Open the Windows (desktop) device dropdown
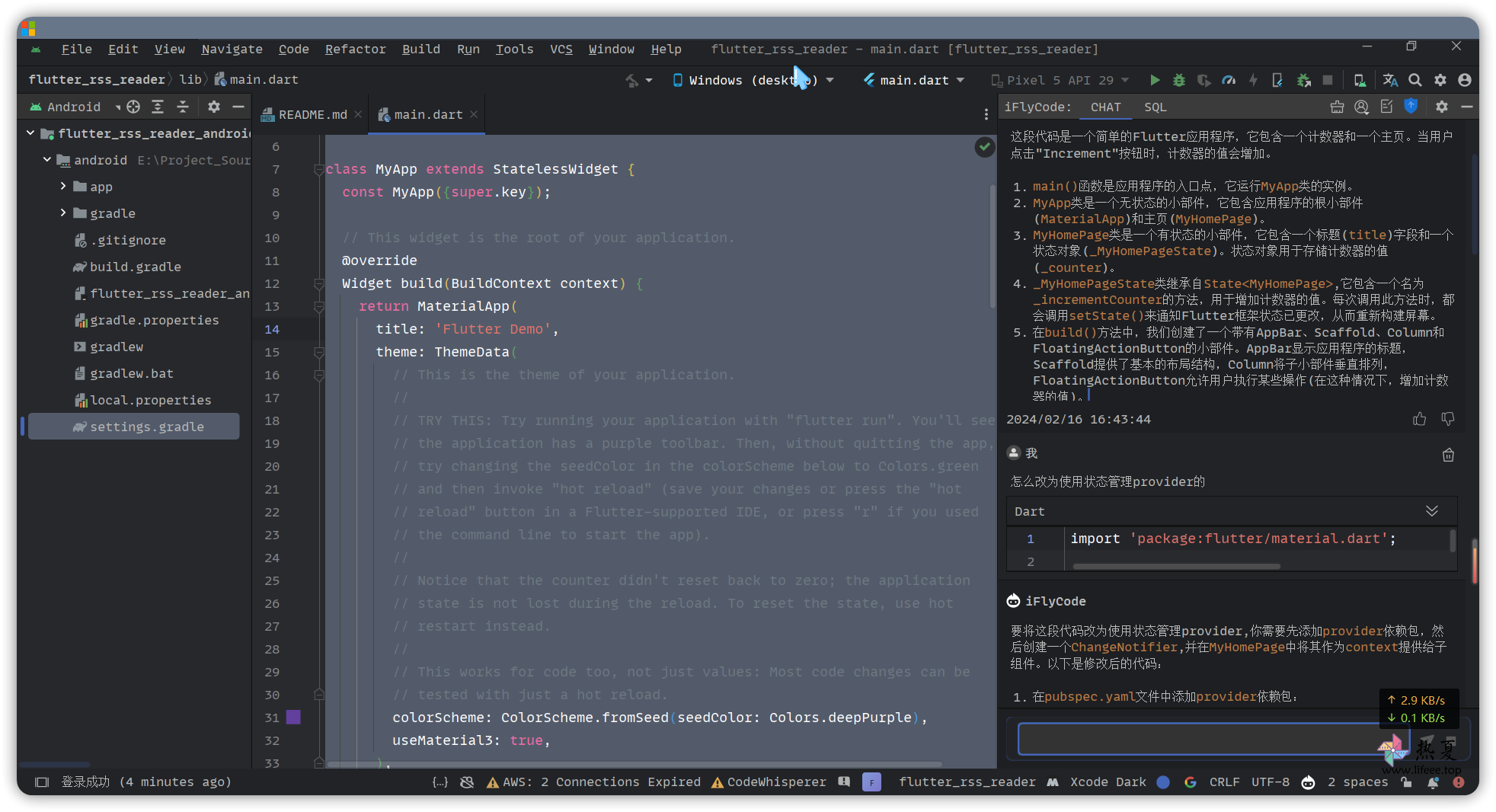This screenshot has width=1496, height=812. click(753, 80)
